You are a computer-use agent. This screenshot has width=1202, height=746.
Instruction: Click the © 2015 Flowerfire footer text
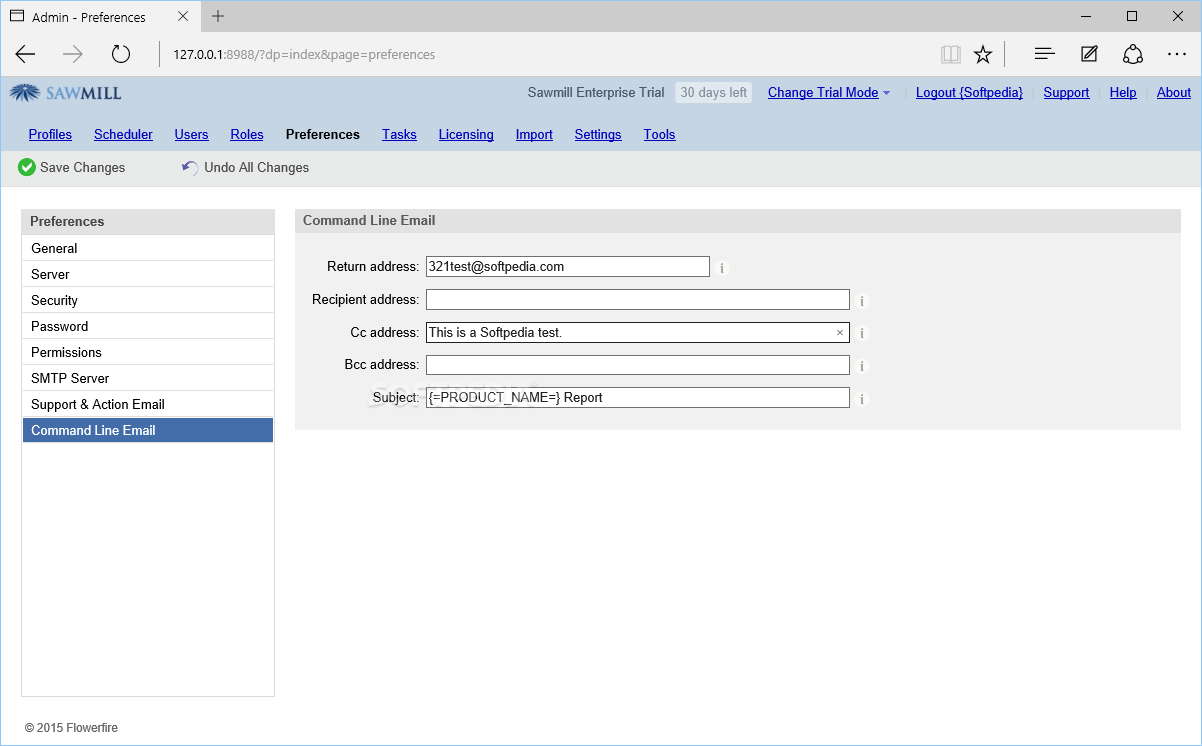pyautogui.click(x=71, y=728)
